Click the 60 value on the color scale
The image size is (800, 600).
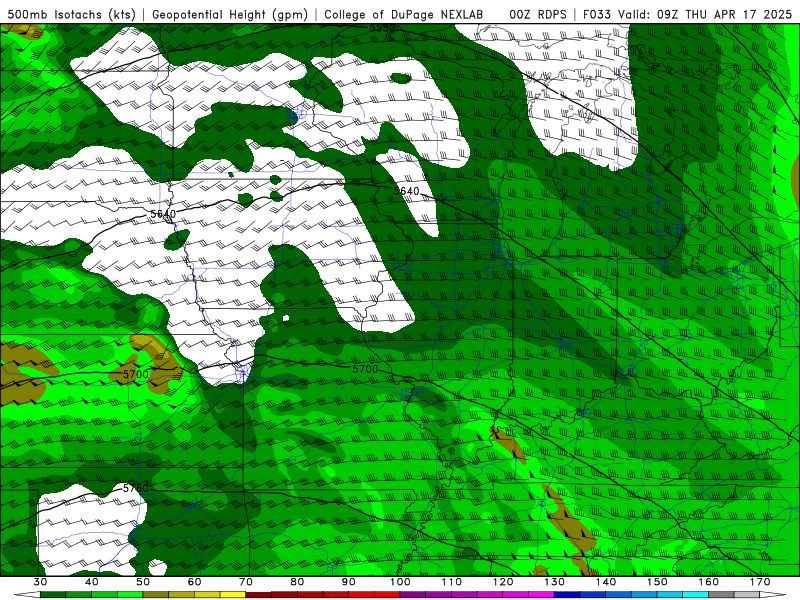(x=194, y=582)
